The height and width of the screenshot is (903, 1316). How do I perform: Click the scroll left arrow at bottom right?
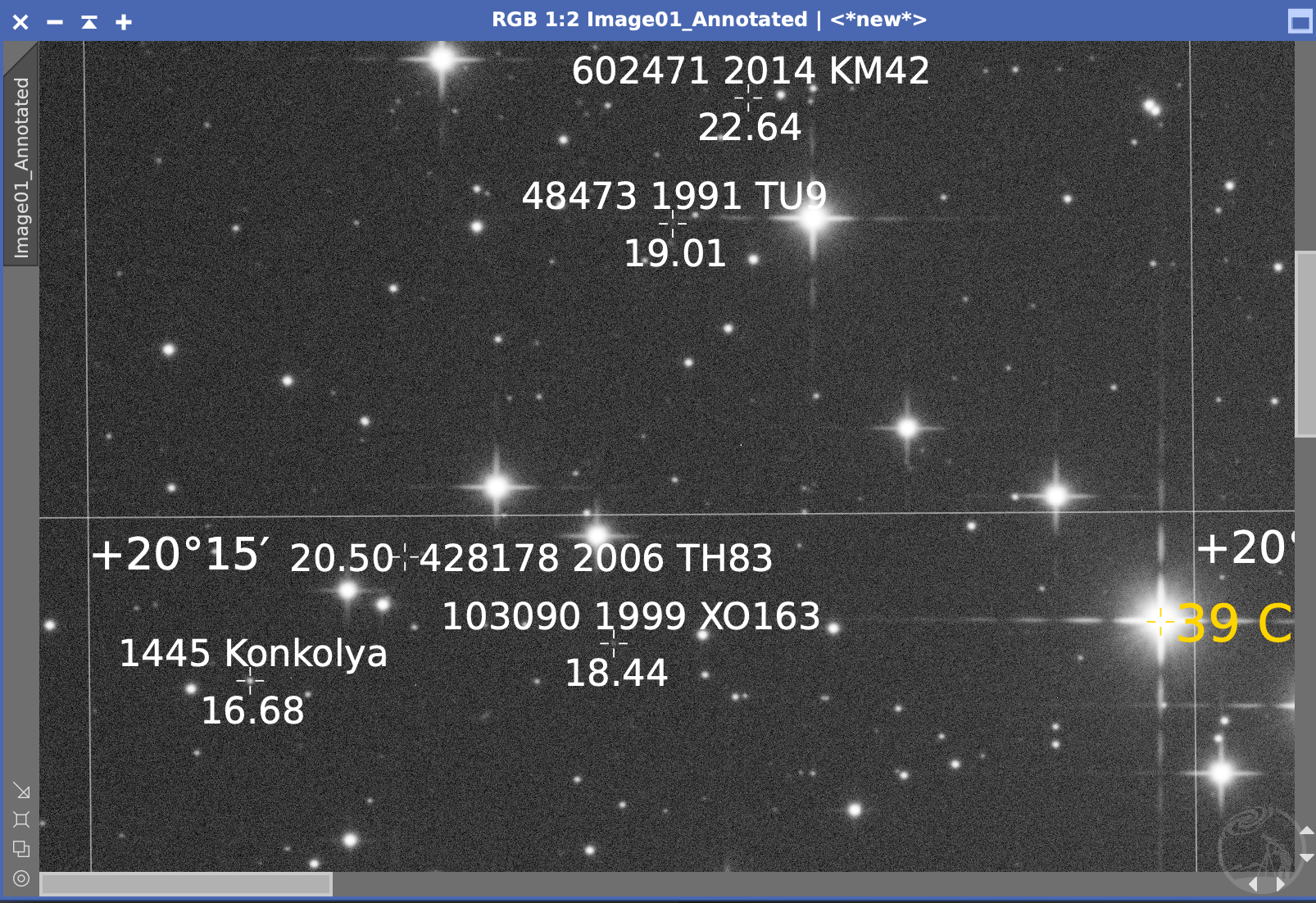tap(1253, 884)
